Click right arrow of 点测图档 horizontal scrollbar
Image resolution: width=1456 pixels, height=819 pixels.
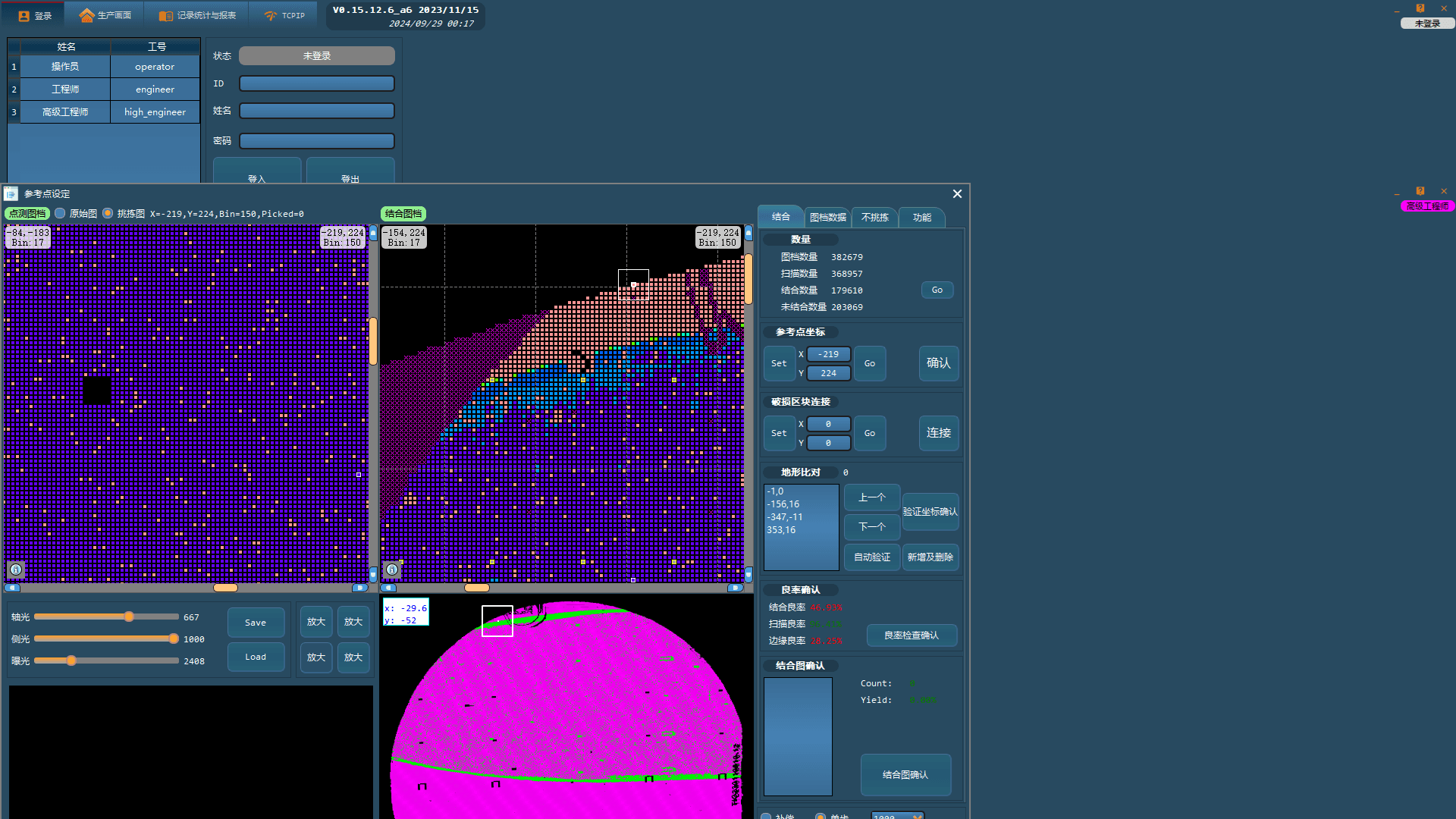[x=360, y=588]
